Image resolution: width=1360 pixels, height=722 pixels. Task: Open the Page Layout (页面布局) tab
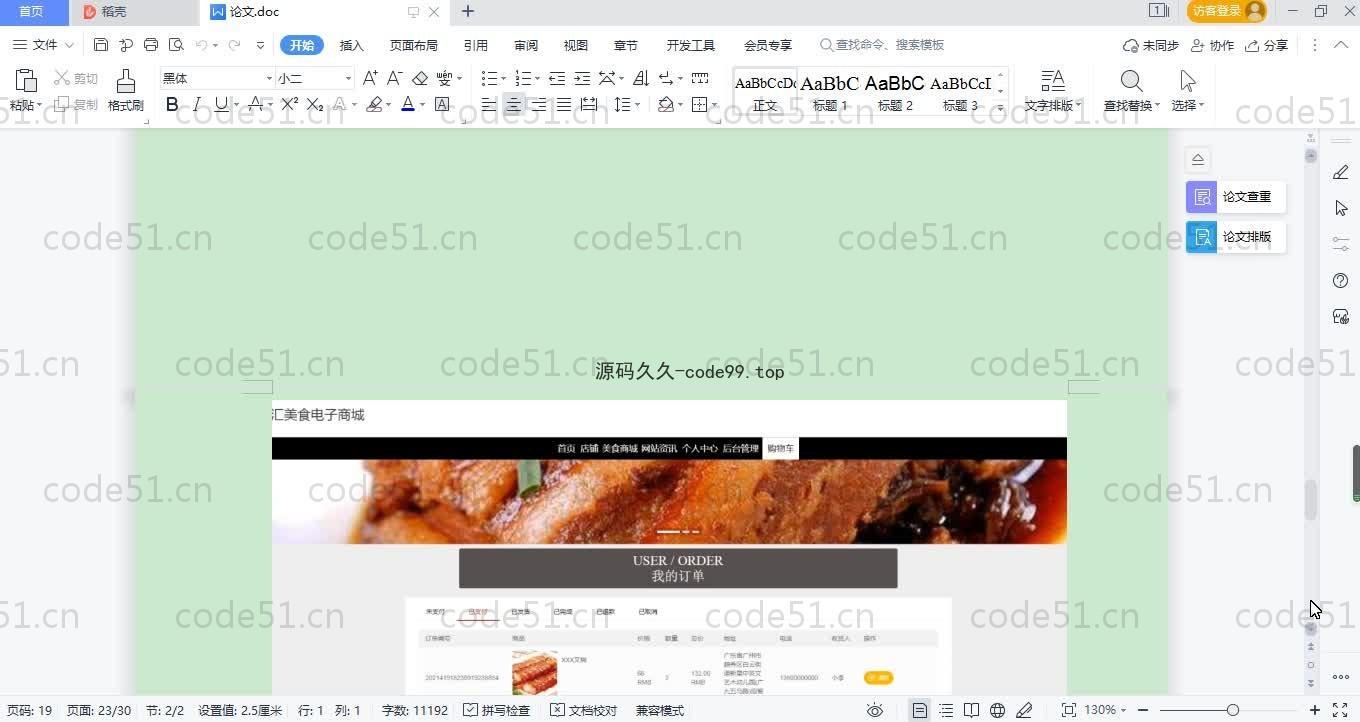414,45
